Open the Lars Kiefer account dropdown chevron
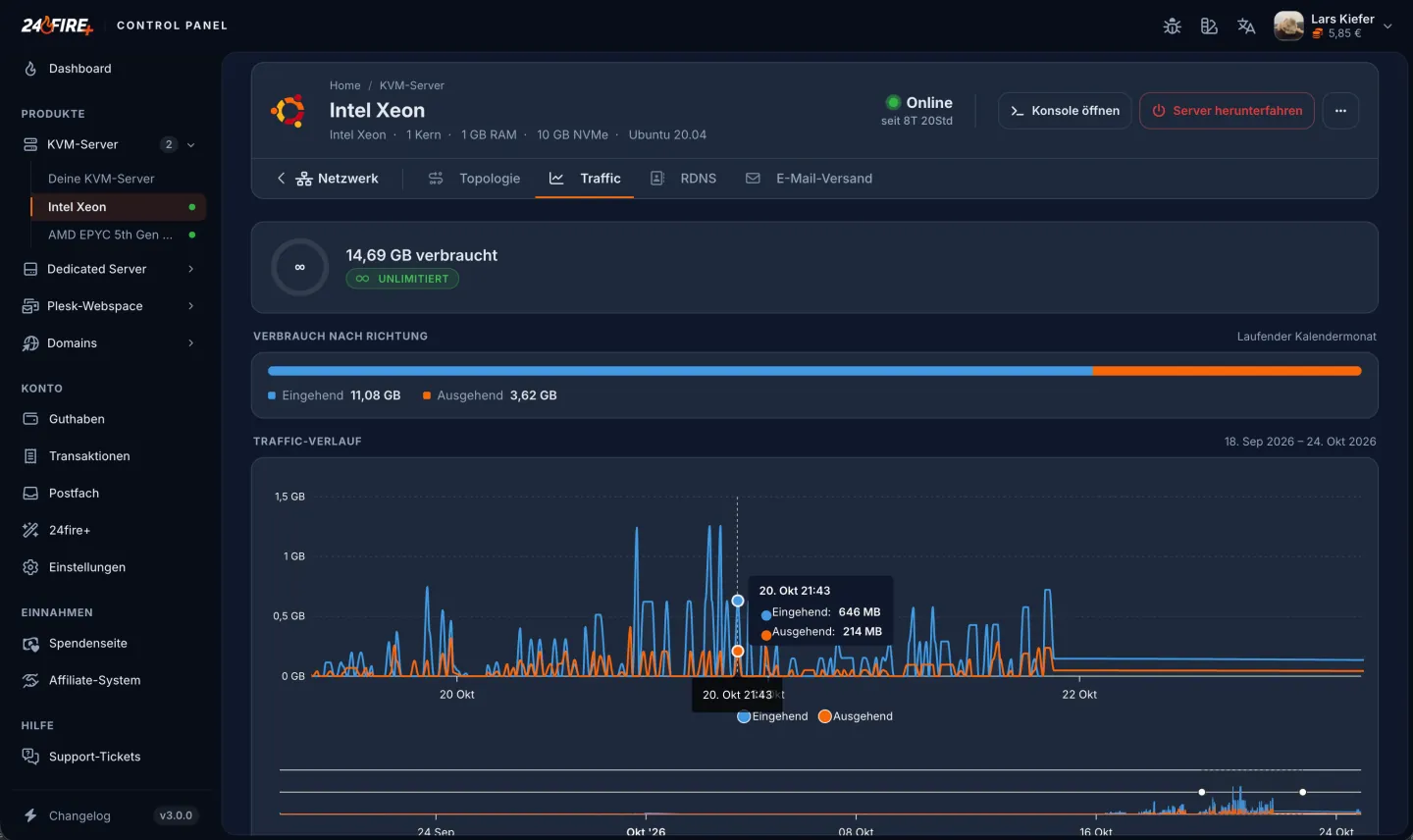Image resolution: width=1413 pixels, height=840 pixels. pyautogui.click(x=1387, y=26)
